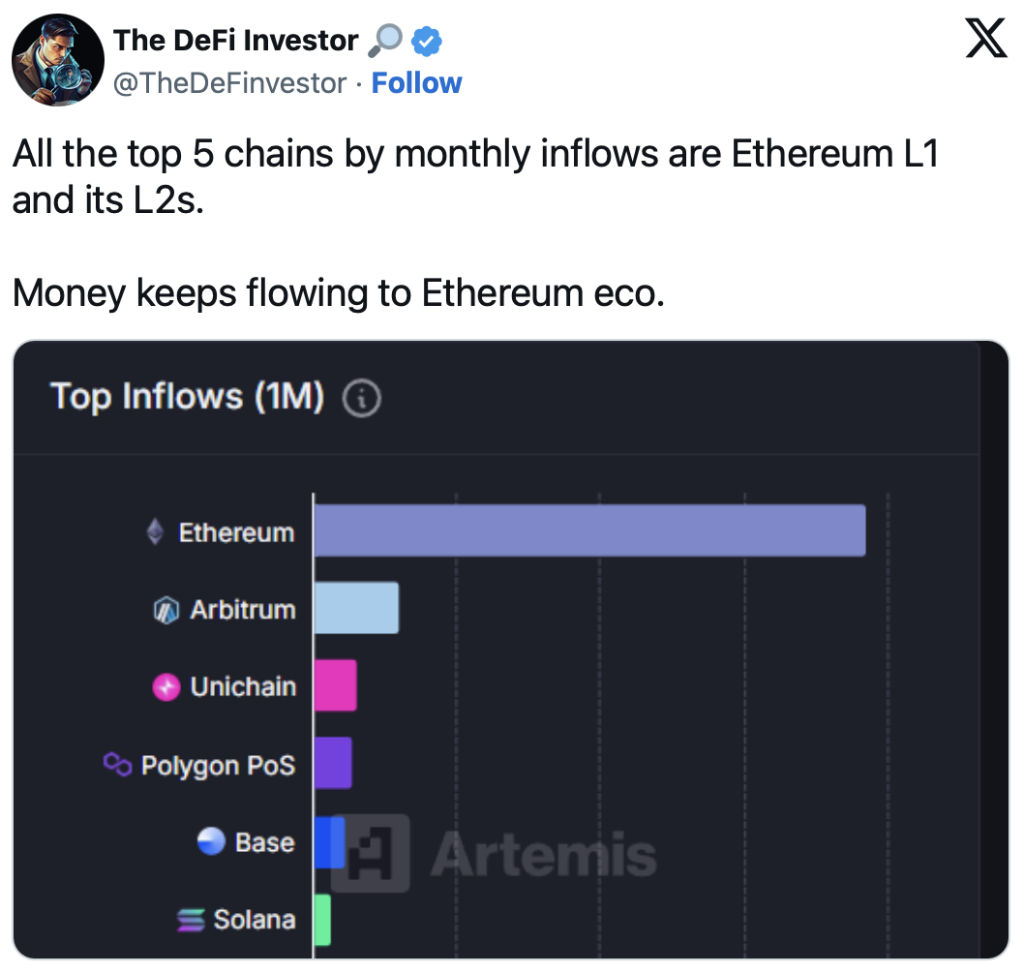Click the Follow link
Screen dimensions: 1024x974
[417, 83]
